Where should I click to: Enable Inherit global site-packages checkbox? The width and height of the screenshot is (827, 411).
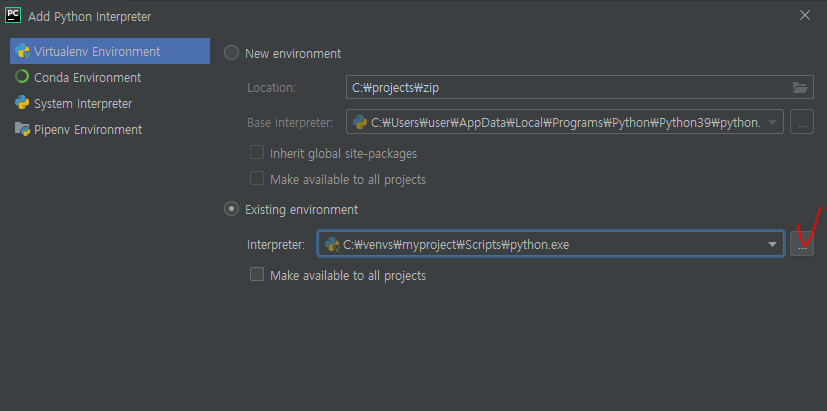tap(257, 153)
